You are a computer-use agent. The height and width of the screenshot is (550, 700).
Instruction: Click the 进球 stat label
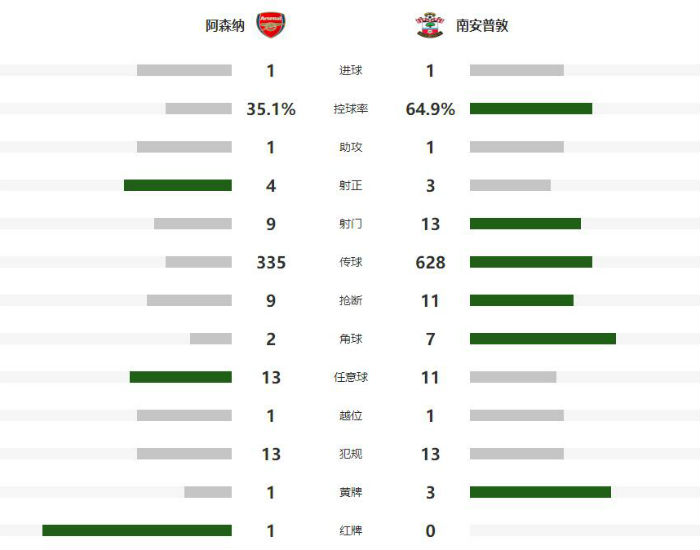[351, 71]
